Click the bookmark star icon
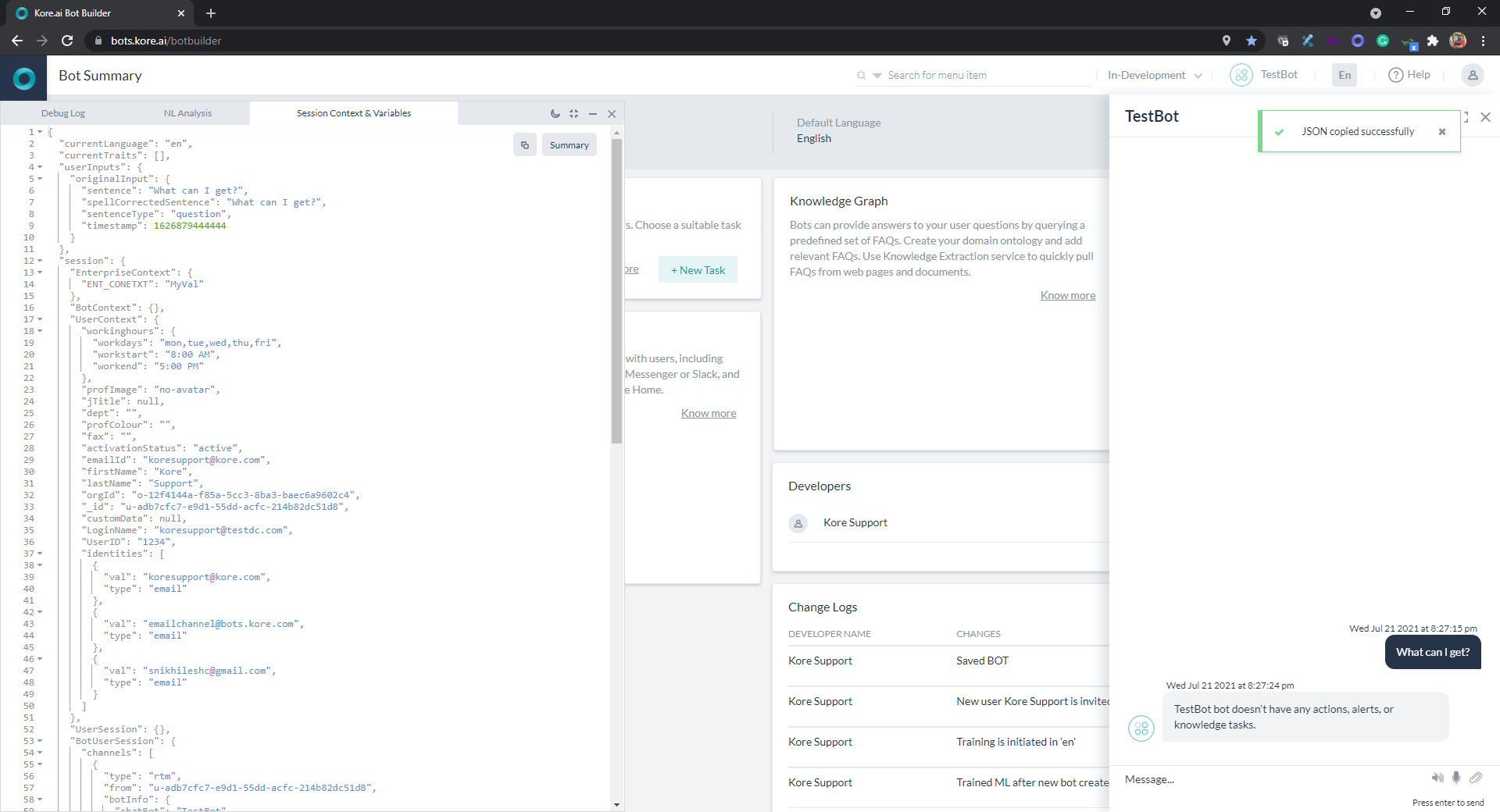 pos(1252,41)
